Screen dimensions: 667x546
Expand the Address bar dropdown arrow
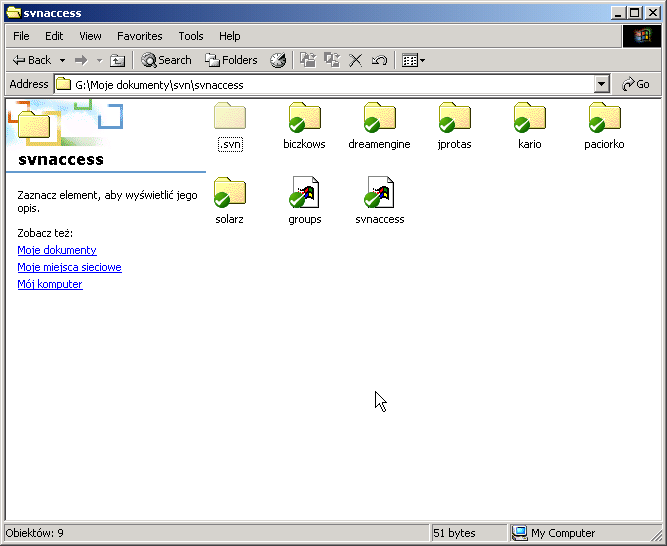point(601,84)
